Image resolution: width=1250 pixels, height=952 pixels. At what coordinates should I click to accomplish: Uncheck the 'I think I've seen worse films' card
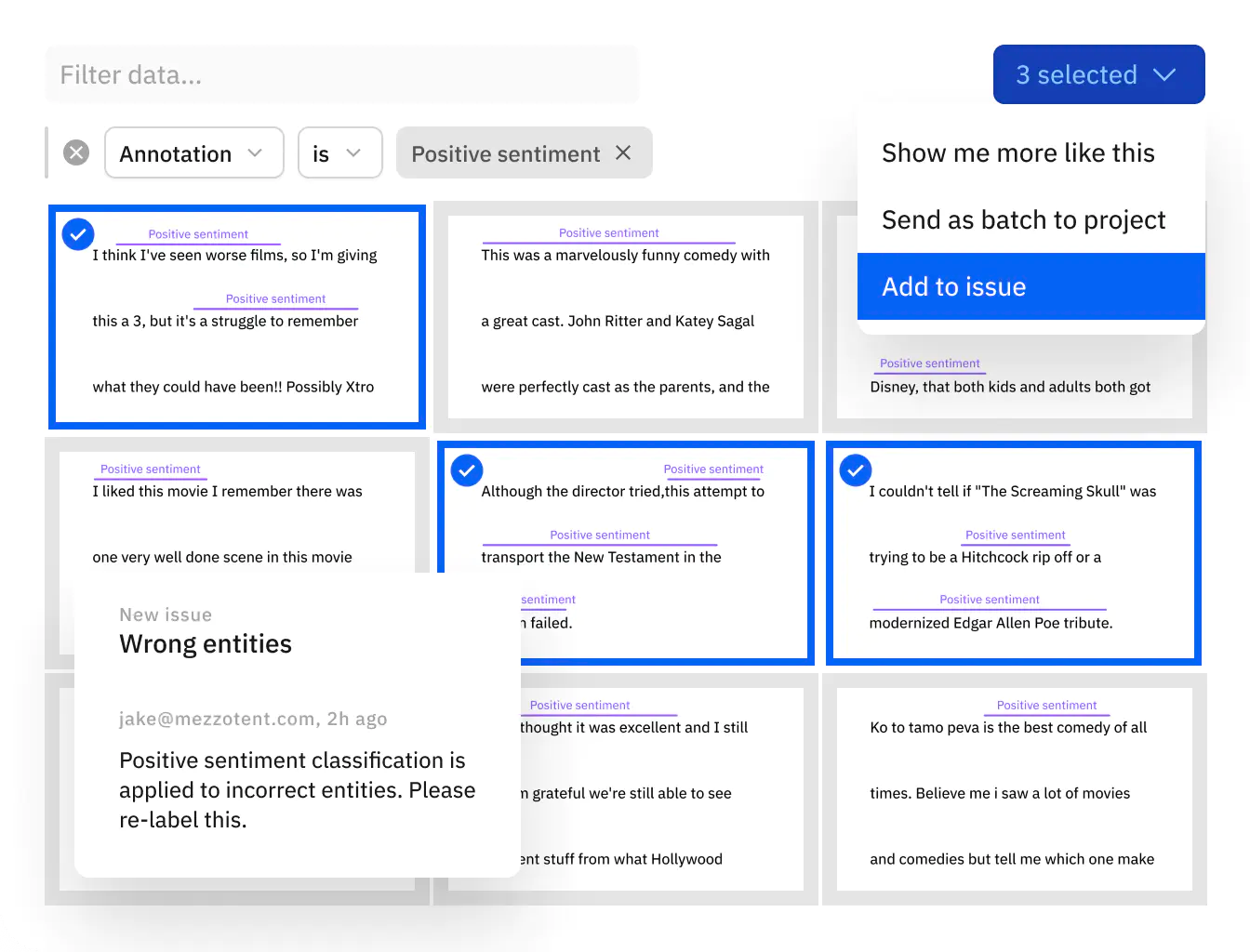pos(78,233)
